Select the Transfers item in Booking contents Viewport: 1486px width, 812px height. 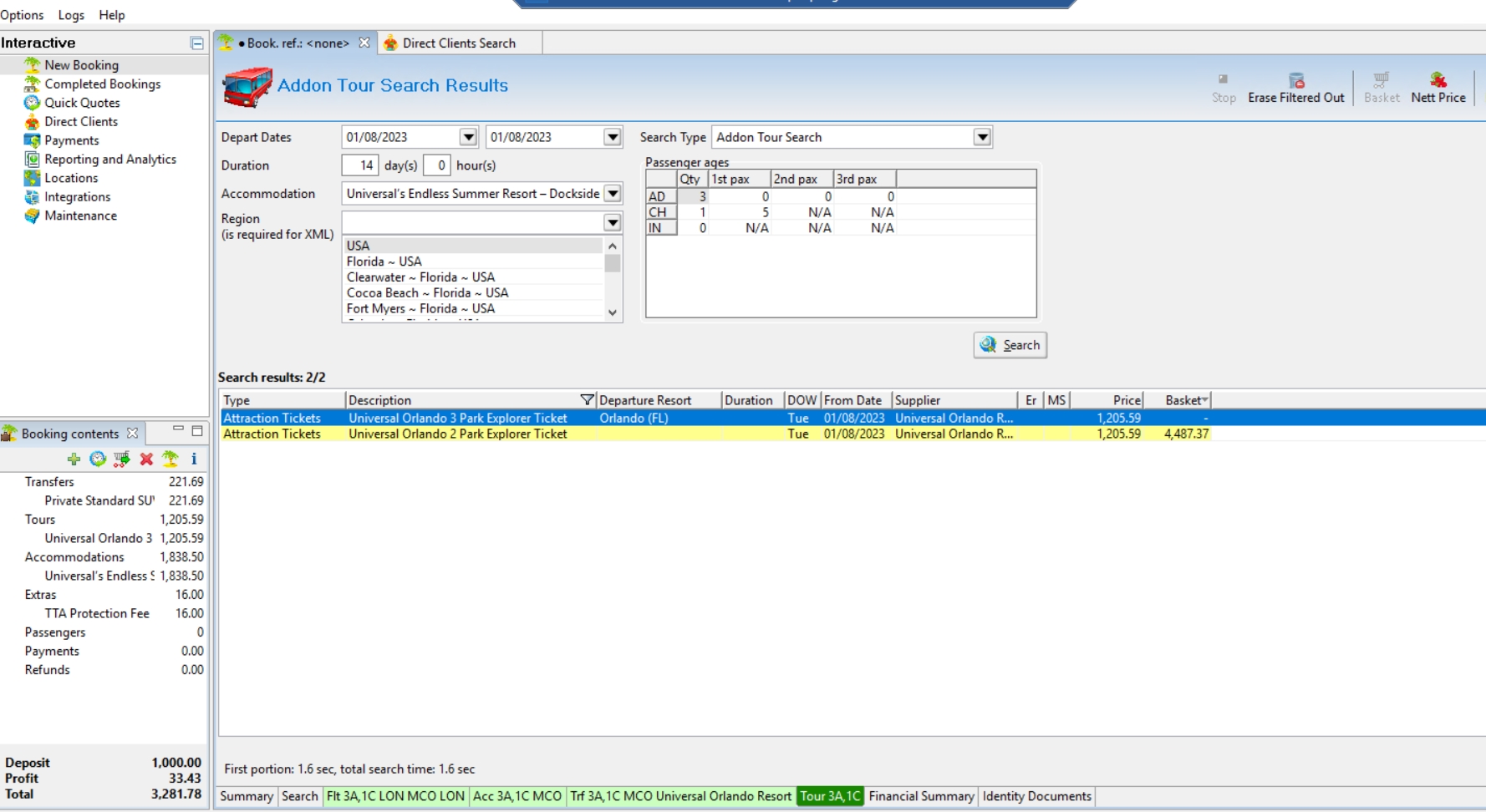(x=49, y=482)
